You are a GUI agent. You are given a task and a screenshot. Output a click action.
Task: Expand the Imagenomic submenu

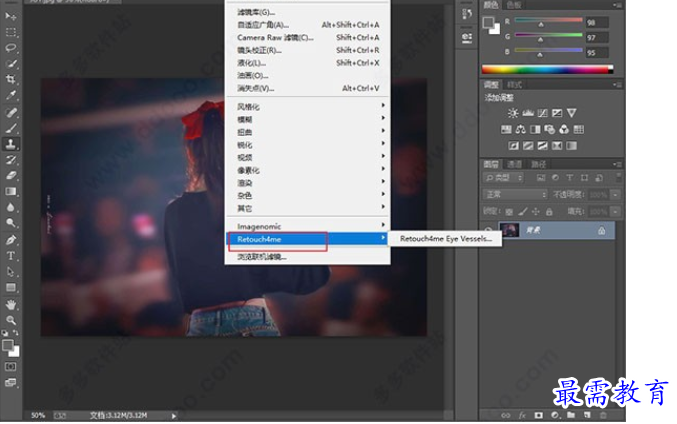[307, 226]
